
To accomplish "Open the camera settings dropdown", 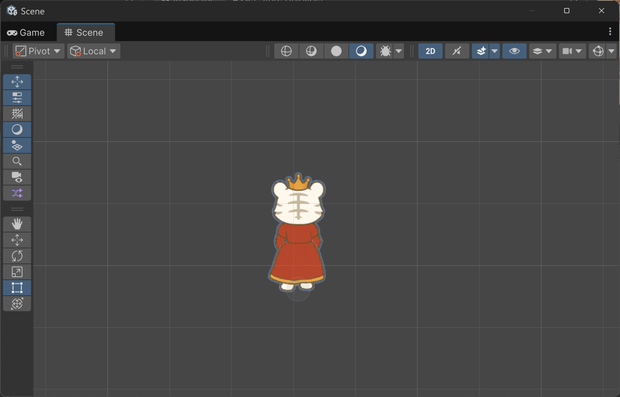I will [572, 51].
